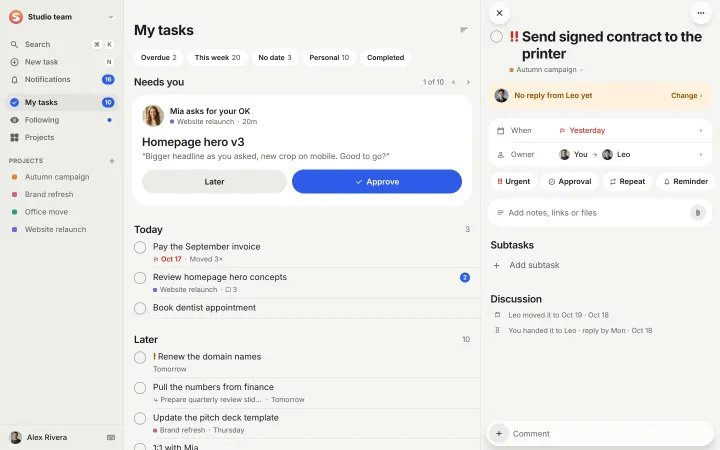Open the Following eye item
Screen dimensions: 720x450
click(62, 120)
